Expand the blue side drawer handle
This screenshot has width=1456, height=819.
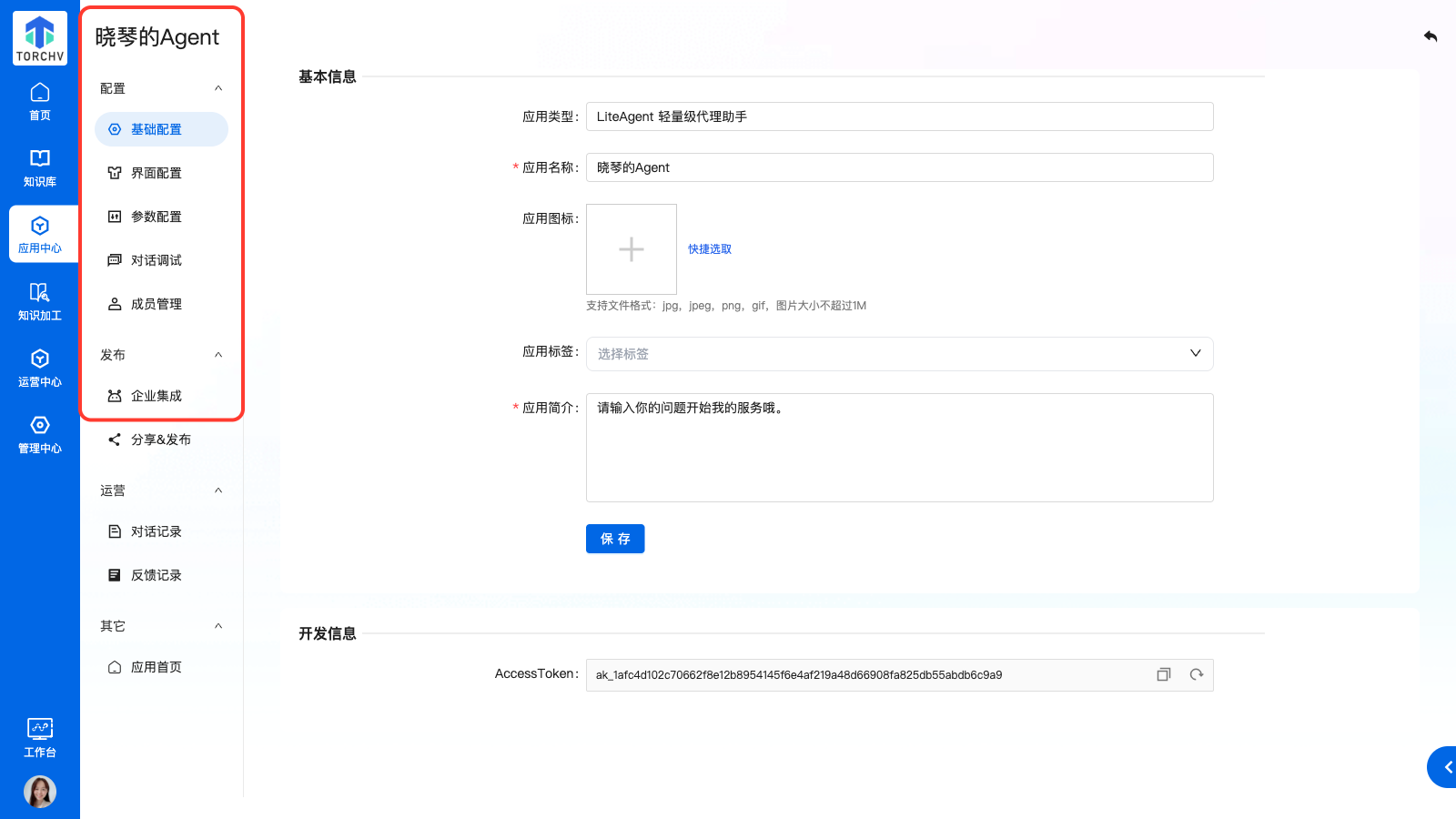tap(1445, 767)
